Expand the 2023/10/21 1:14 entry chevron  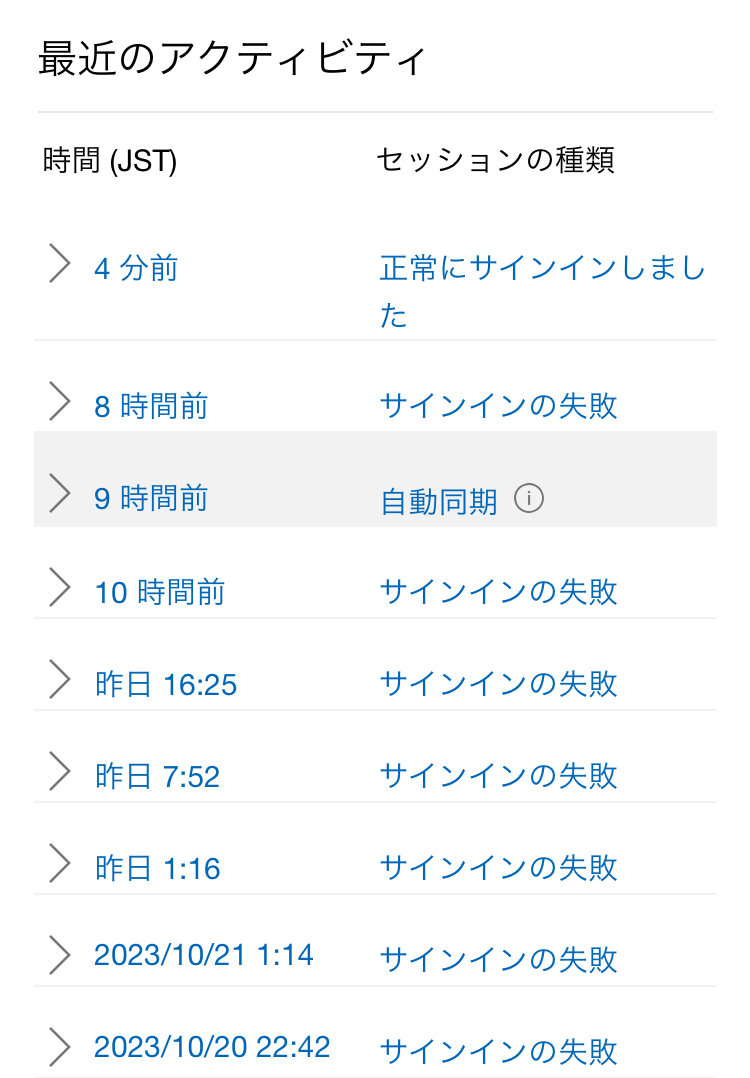coord(60,956)
